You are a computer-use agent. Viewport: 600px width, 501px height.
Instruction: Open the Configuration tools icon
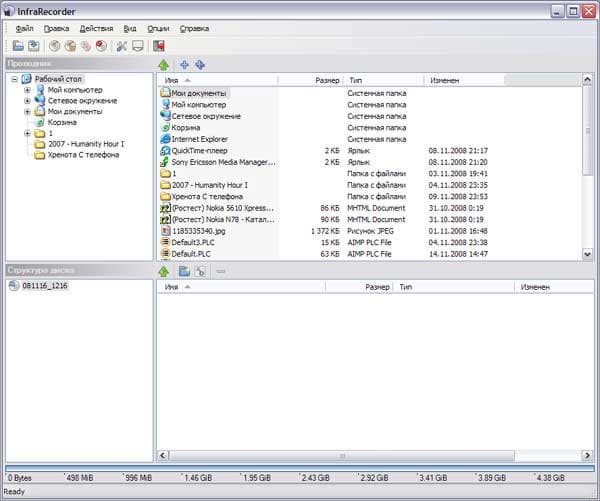click(x=122, y=46)
